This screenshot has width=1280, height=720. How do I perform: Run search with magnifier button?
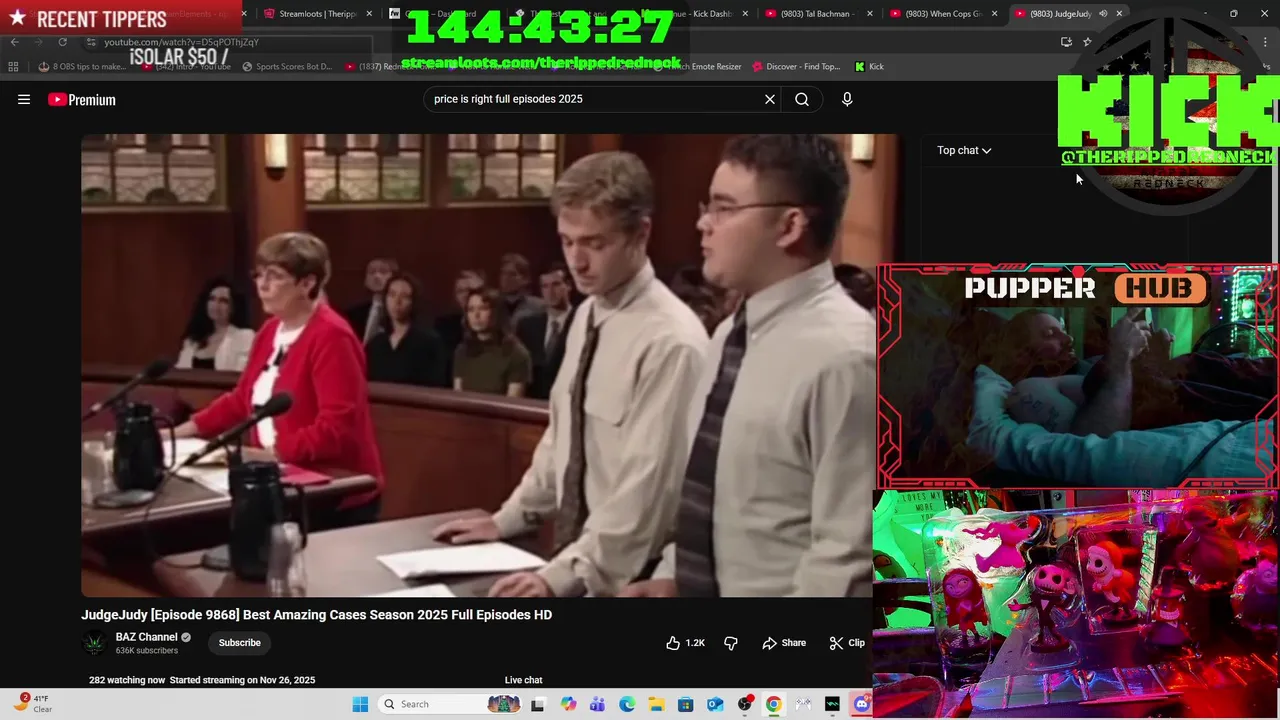pos(802,99)
